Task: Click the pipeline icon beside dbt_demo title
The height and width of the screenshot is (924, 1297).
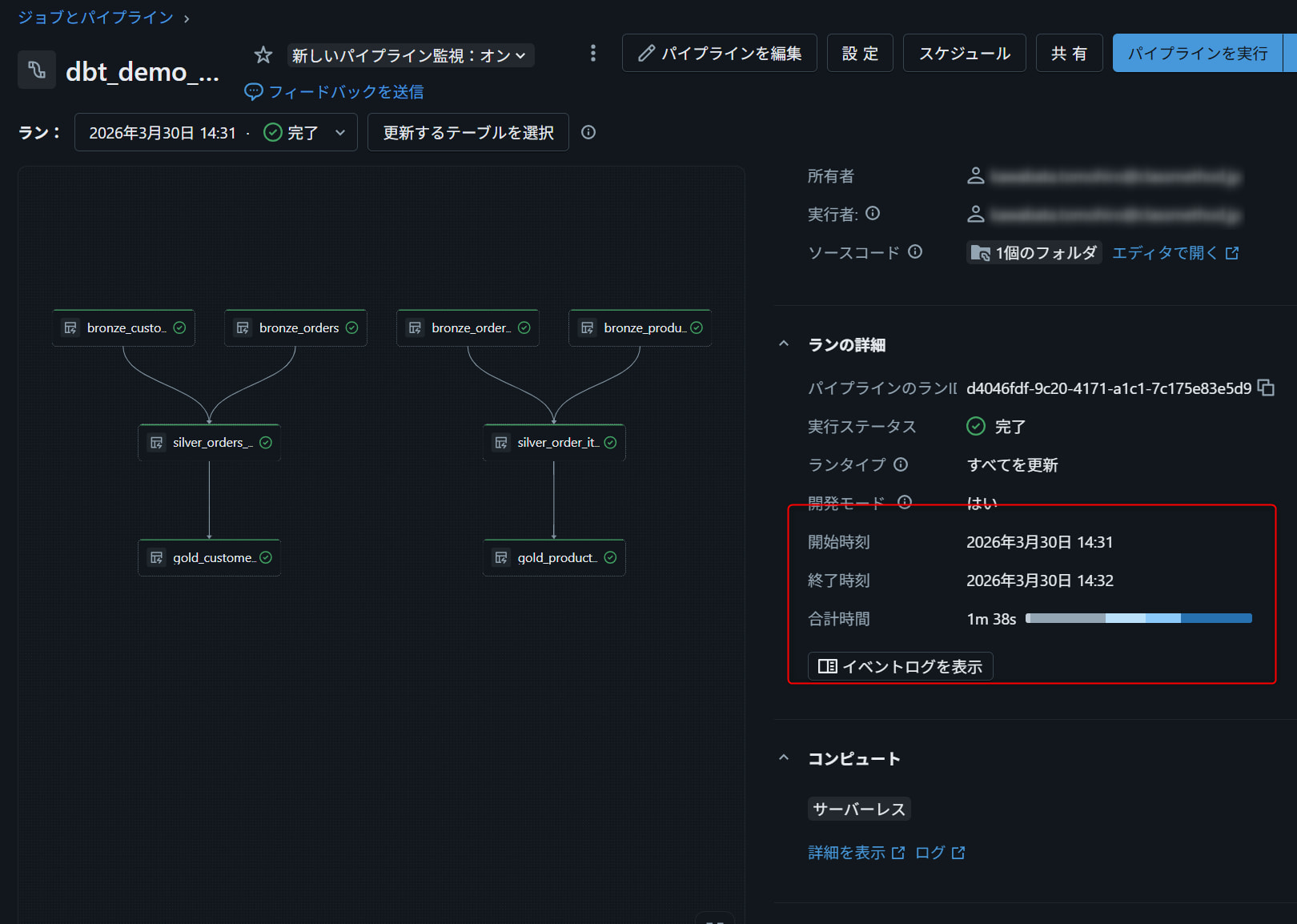Action: point(37,70)
